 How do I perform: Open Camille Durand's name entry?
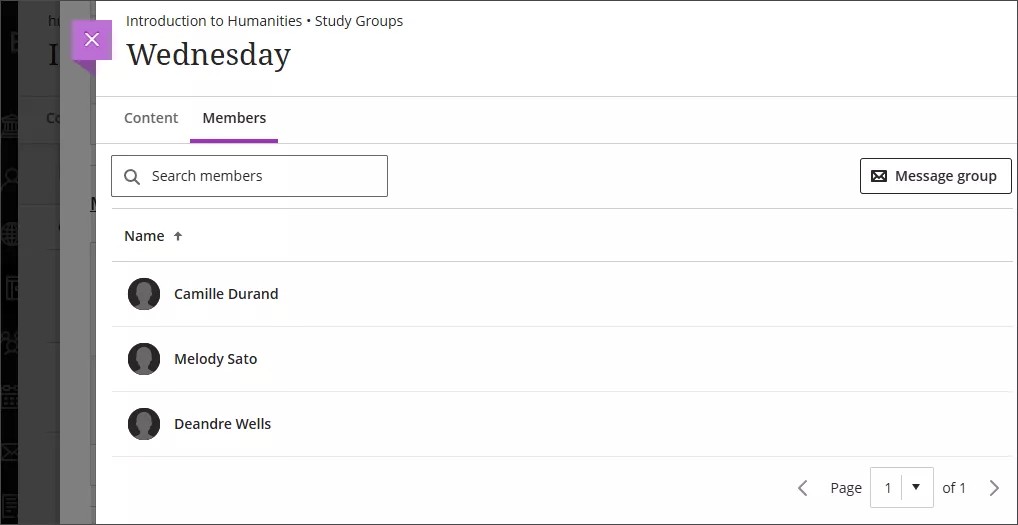pyautogui.click(x=226, y=294)
